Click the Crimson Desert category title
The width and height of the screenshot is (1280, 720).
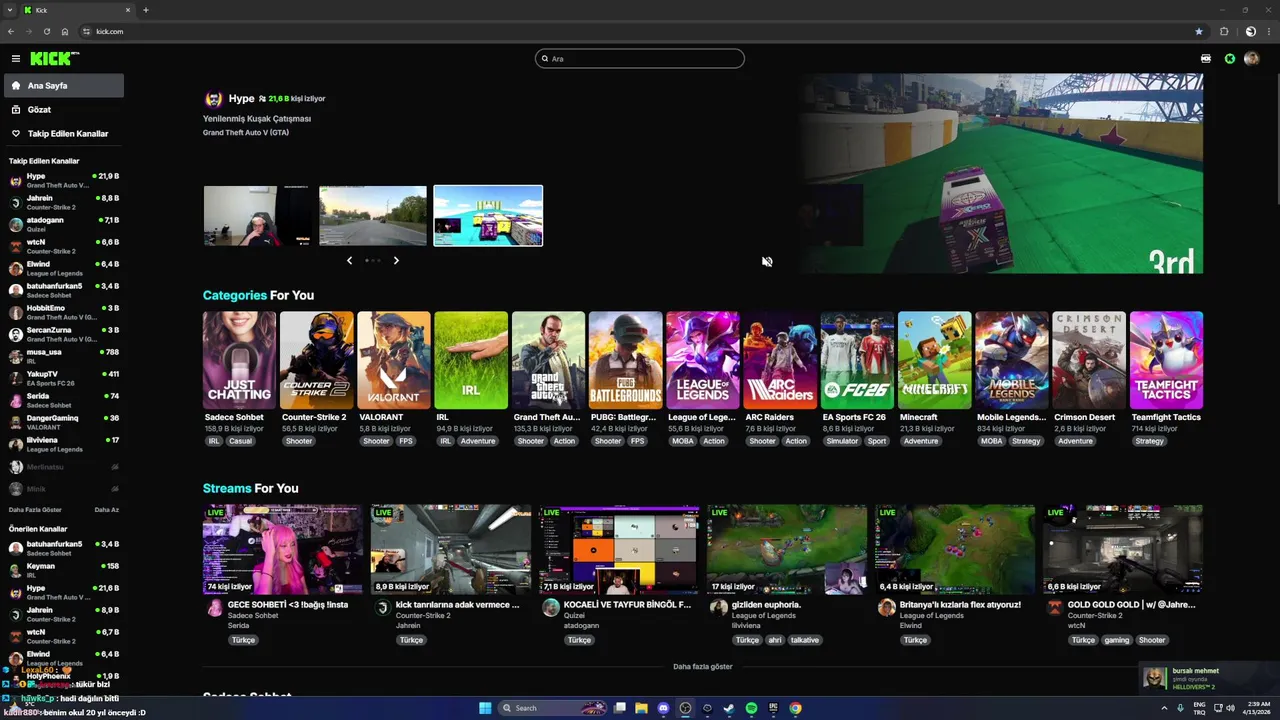[x=1084, y=417]
